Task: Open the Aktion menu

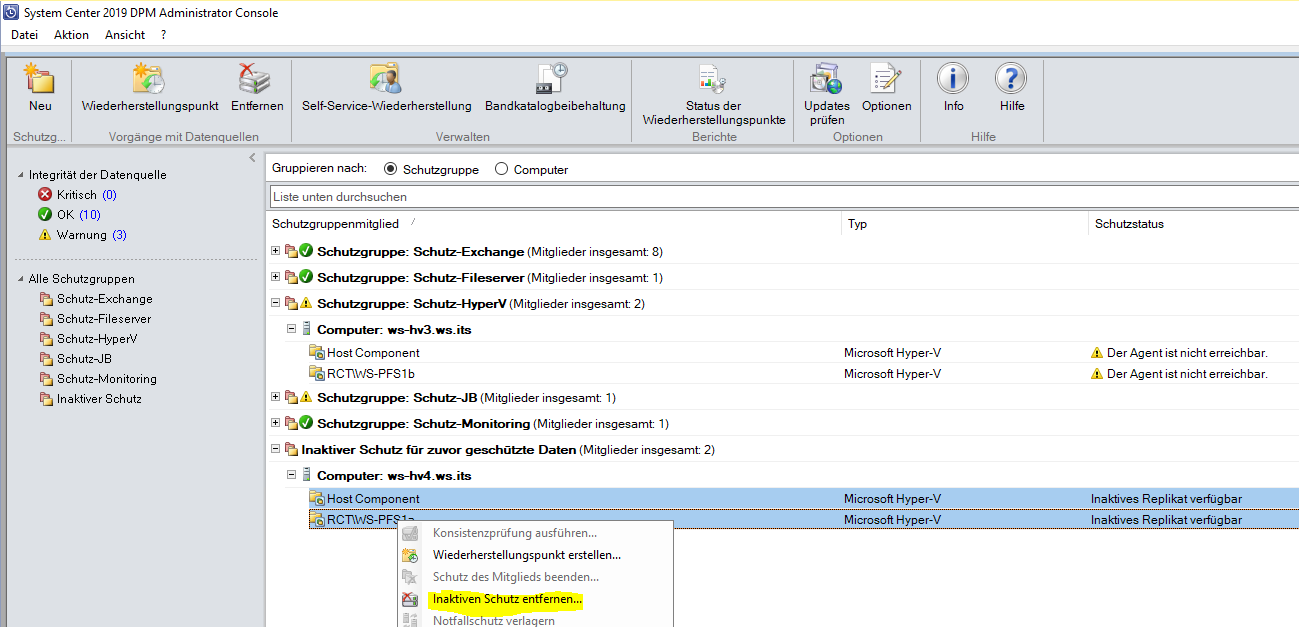Action: (71, 35)
